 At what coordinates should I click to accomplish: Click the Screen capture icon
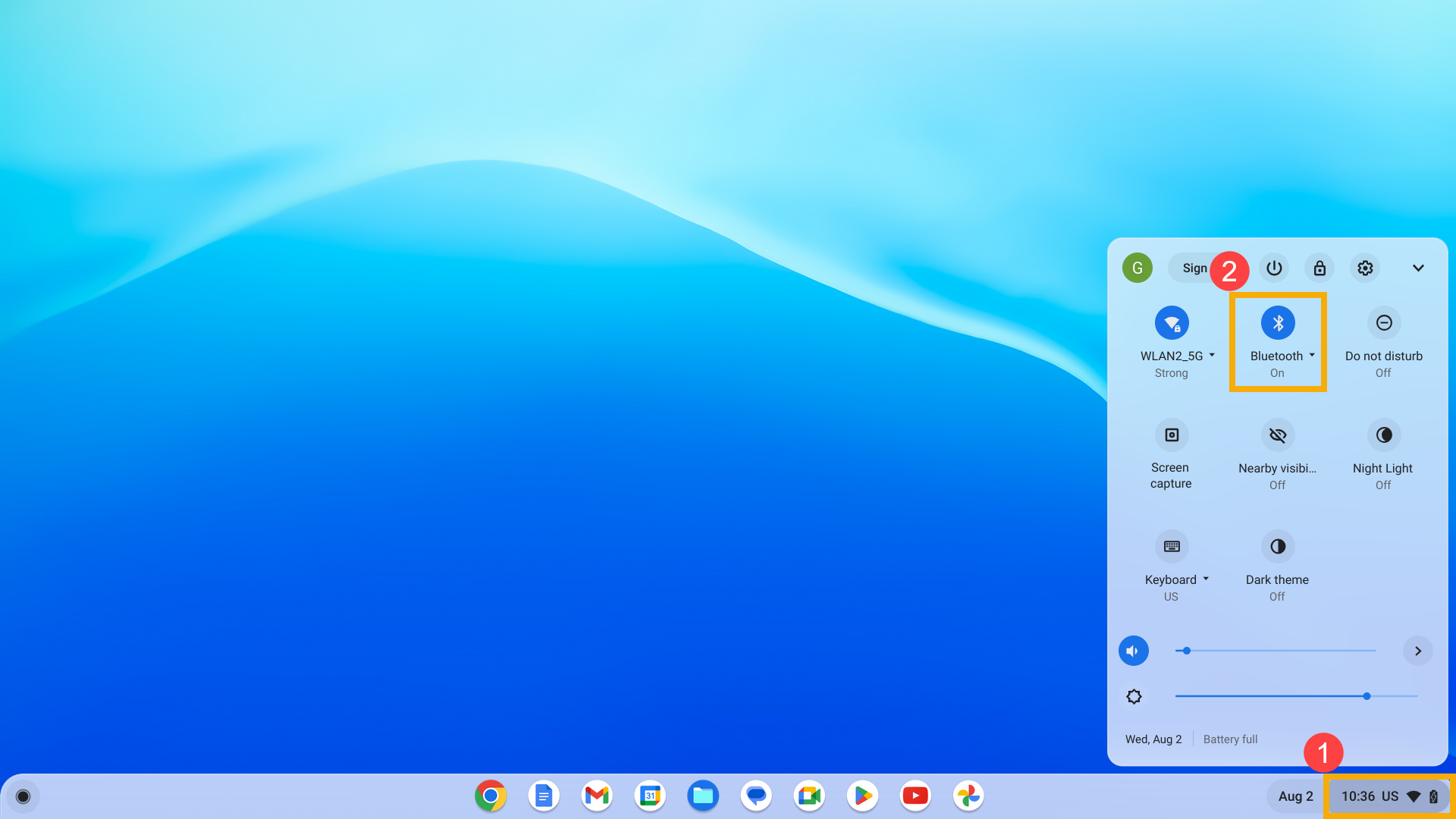pyautogui.click(x=1171, y=434)
